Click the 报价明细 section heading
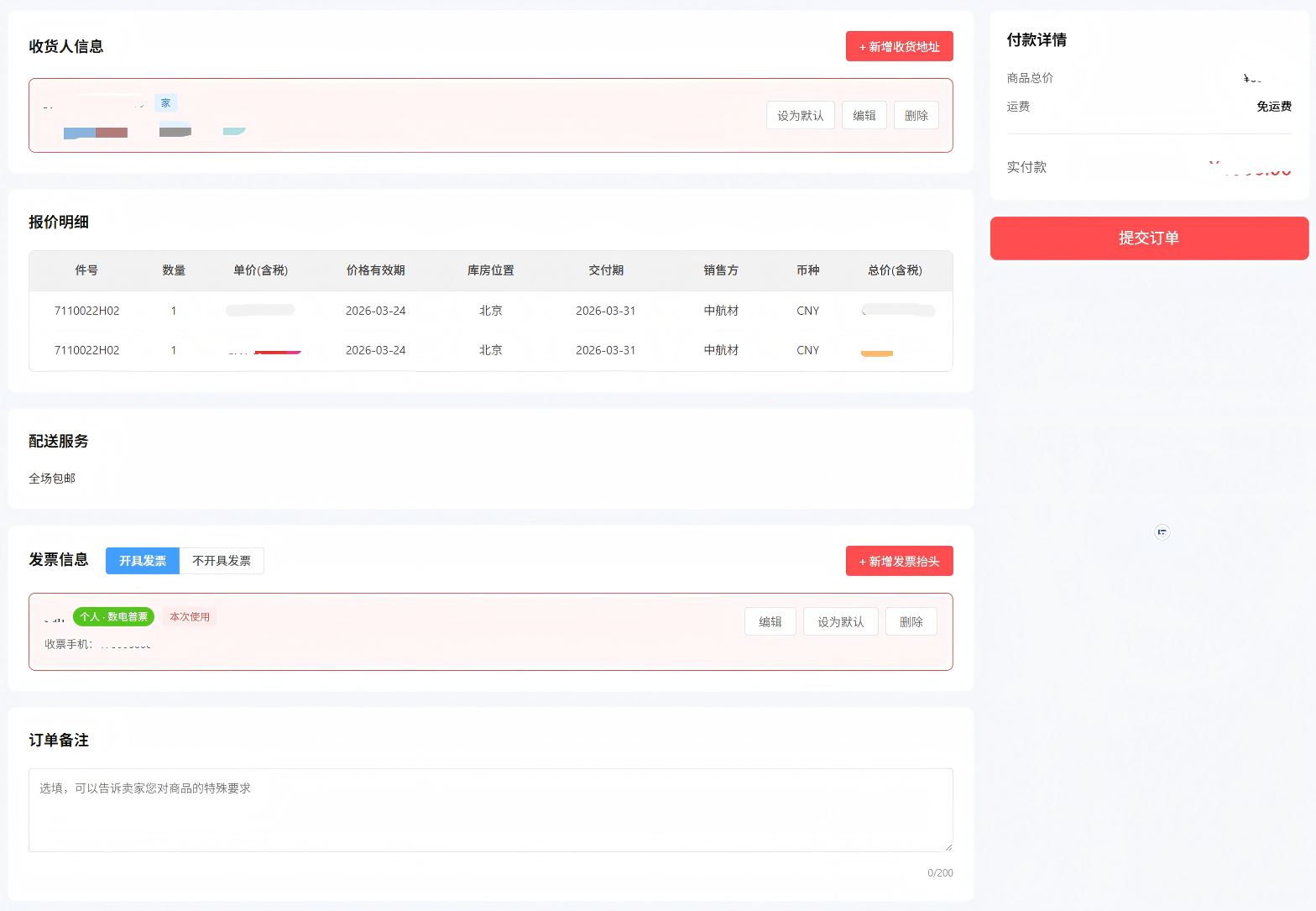This screenshot has width=1316, height=911. pos(59,222)
